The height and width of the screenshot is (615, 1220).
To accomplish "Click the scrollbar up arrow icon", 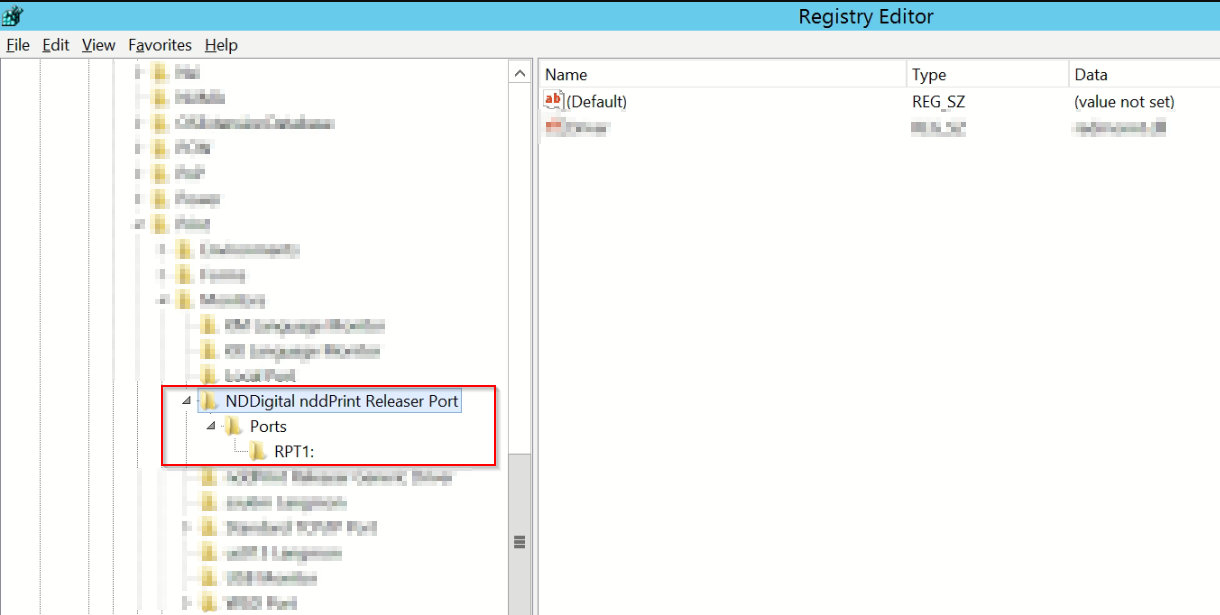I will coord(519,71).
